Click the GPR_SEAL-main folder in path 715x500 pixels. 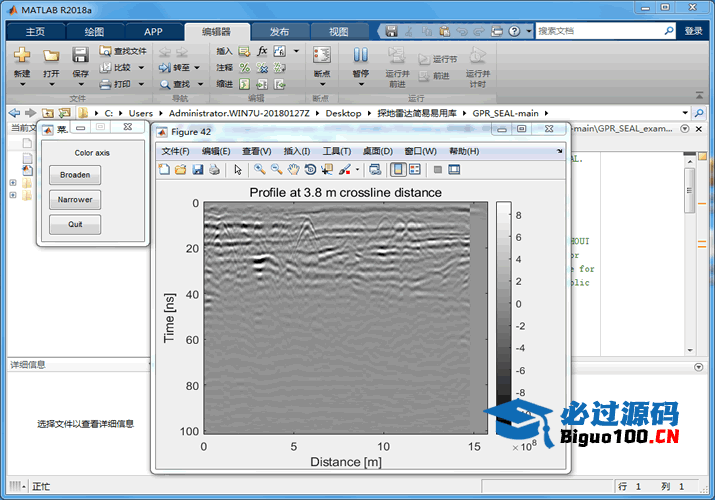tap(505, 113)
